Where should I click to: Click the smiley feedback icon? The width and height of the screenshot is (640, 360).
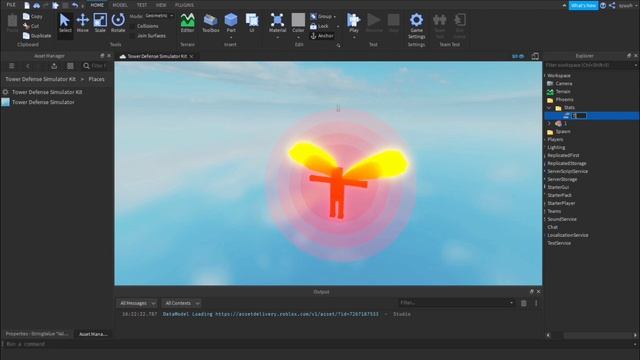(x=603, y=5)
